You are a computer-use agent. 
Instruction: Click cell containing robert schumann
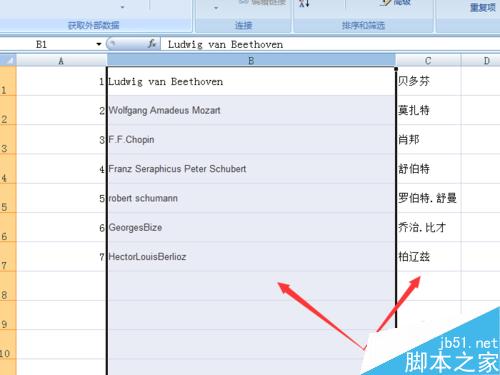[x=251, y=198]
